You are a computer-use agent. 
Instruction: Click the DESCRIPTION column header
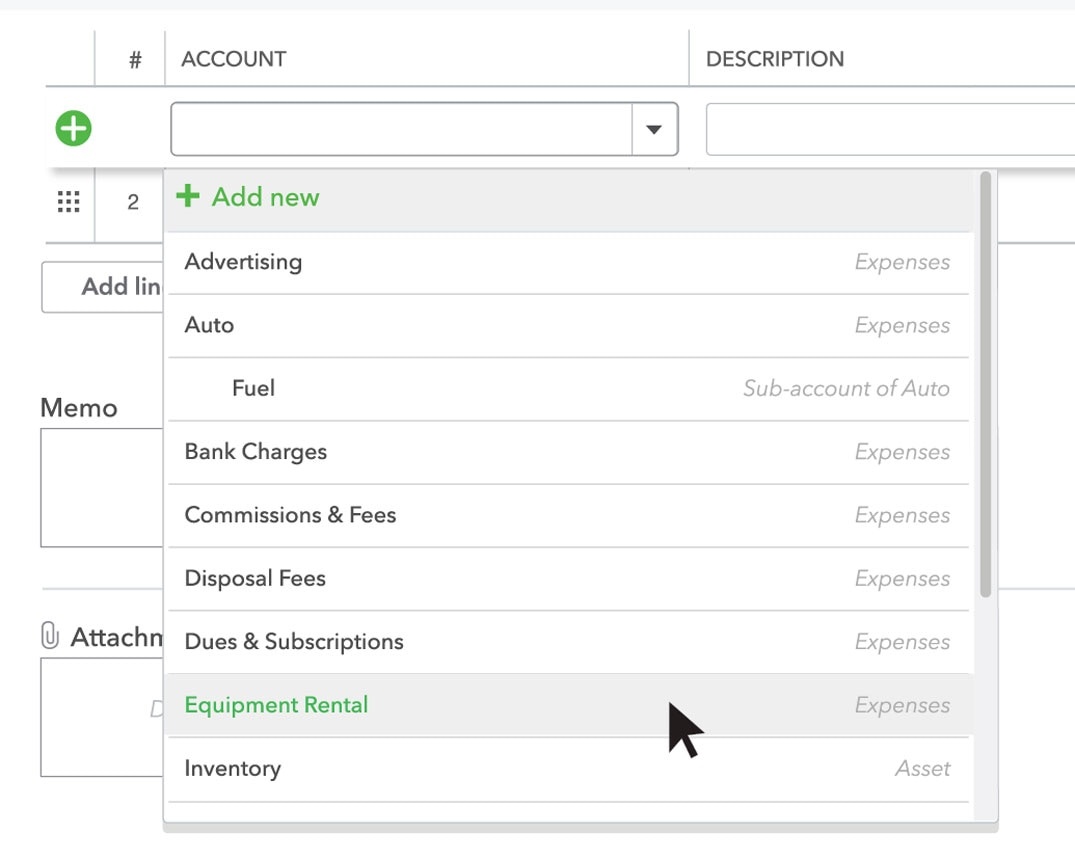[x=775, y=59]
